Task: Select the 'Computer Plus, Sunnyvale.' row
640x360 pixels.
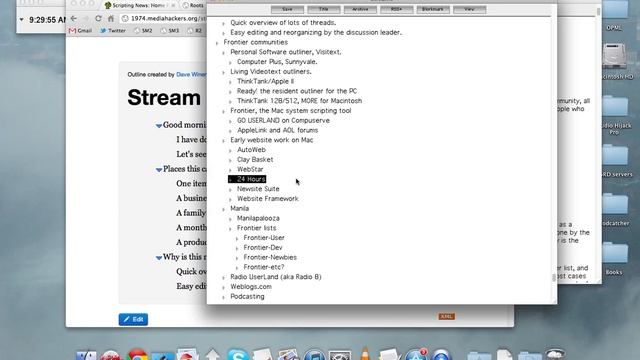Action: (277, 62)
